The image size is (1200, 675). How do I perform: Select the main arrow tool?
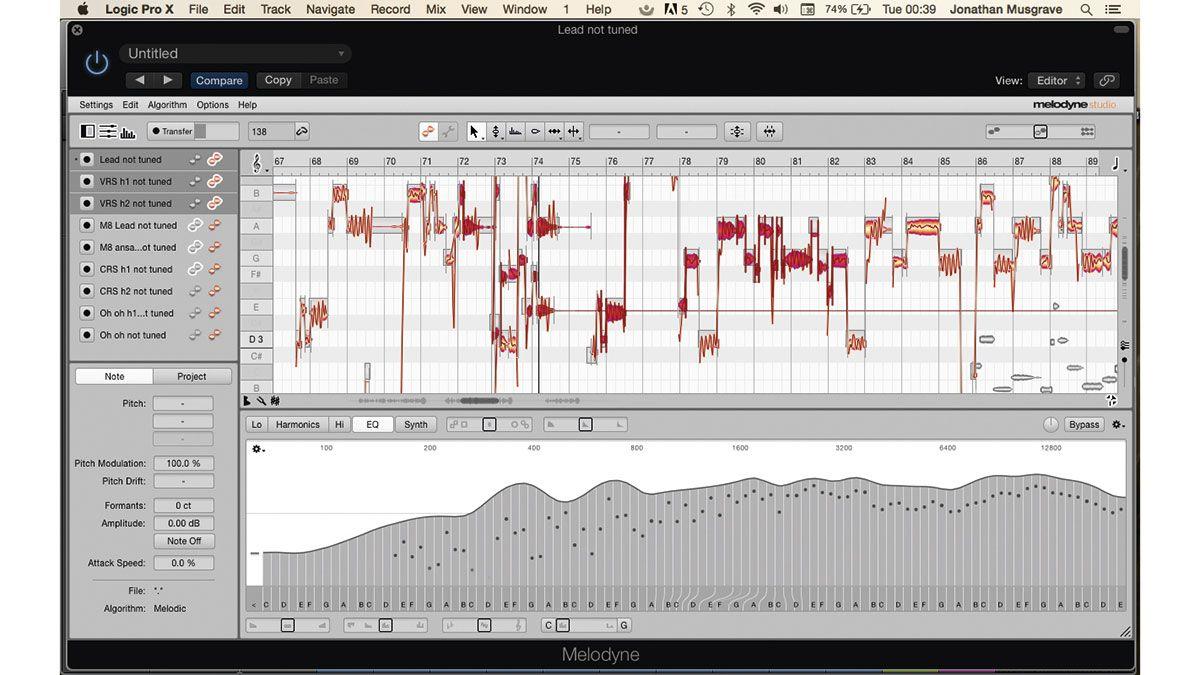[475, 131]
